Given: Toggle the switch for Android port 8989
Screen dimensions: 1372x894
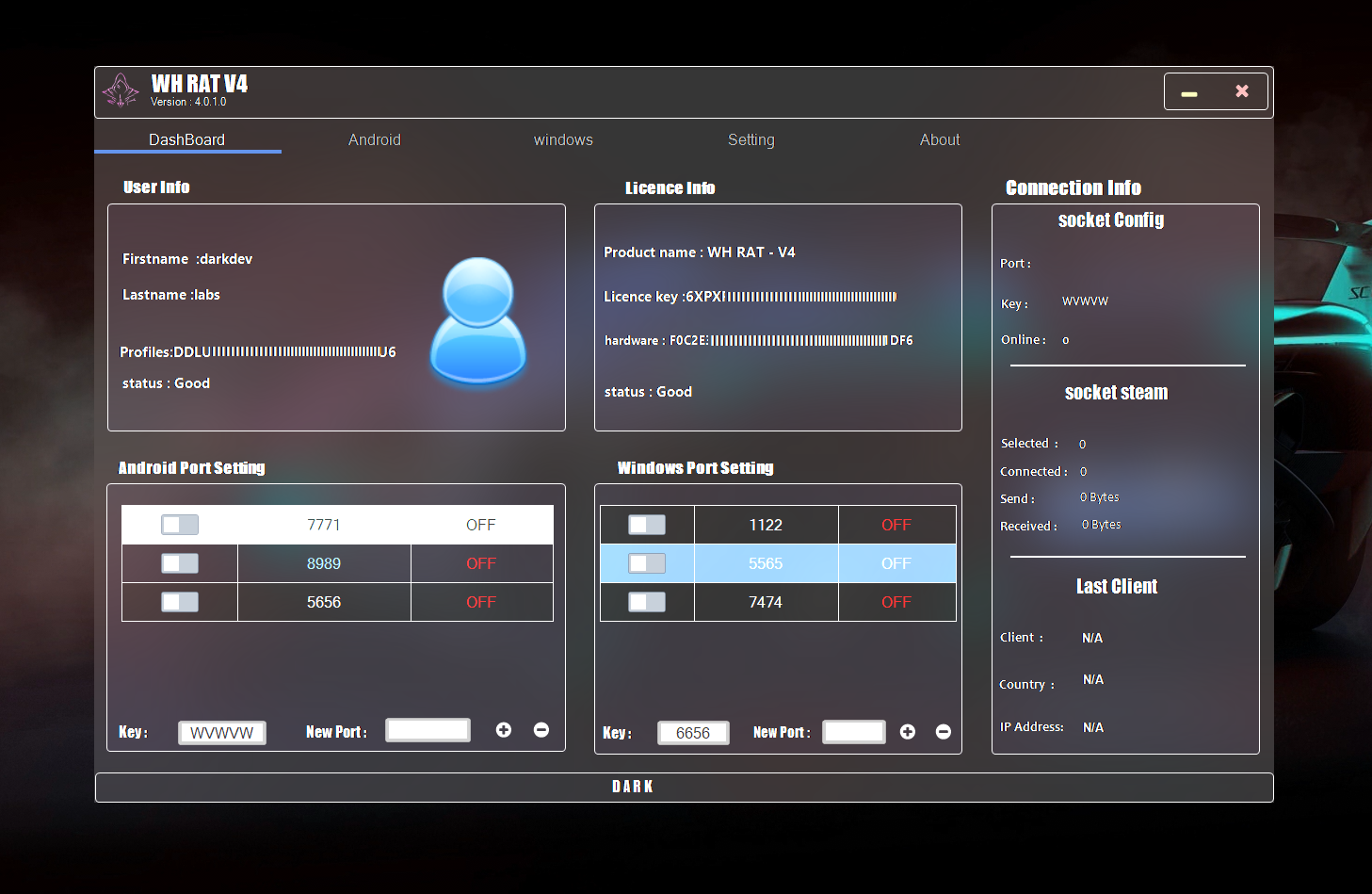Looking at the screenshot, I should tap(180, 563).
